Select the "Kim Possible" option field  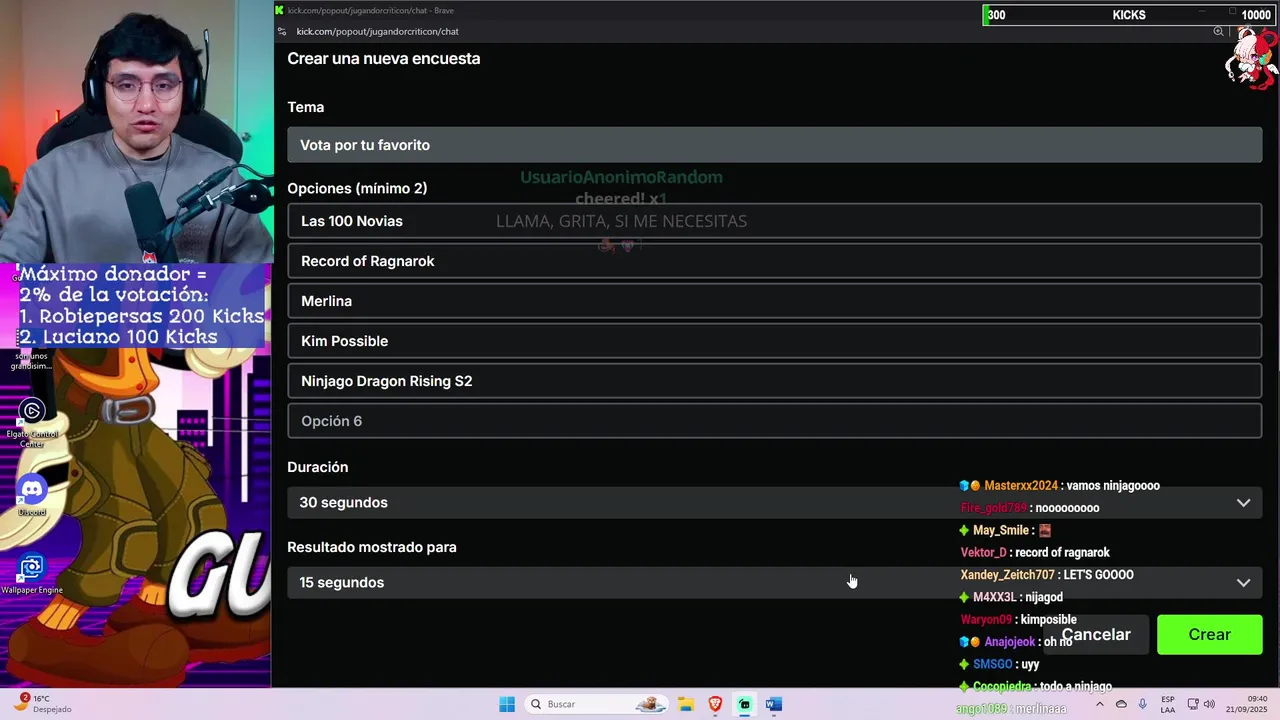pyautogui.click(x=774, y=341)
